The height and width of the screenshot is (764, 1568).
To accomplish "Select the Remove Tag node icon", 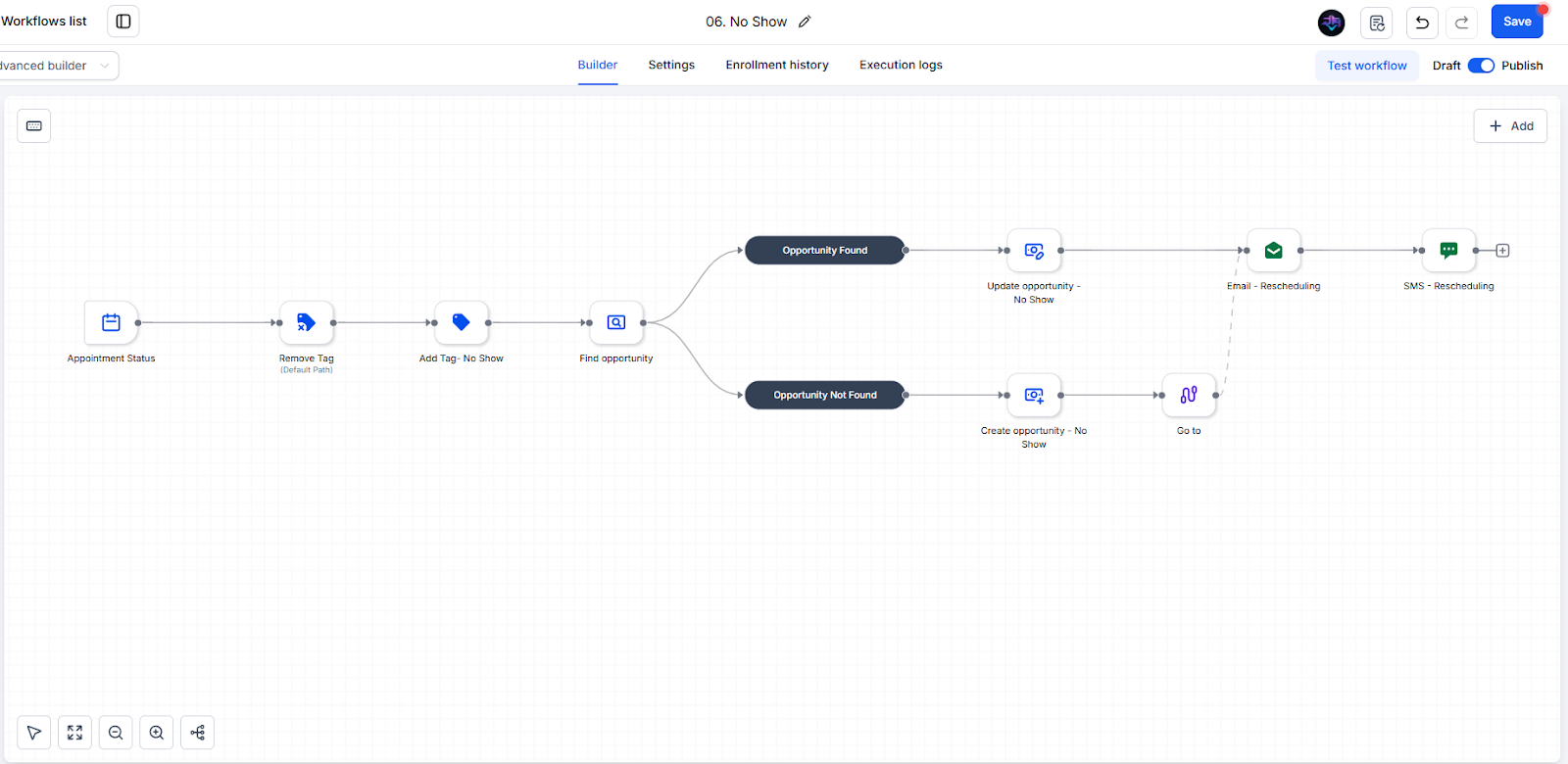I will [x=307, y=322].
